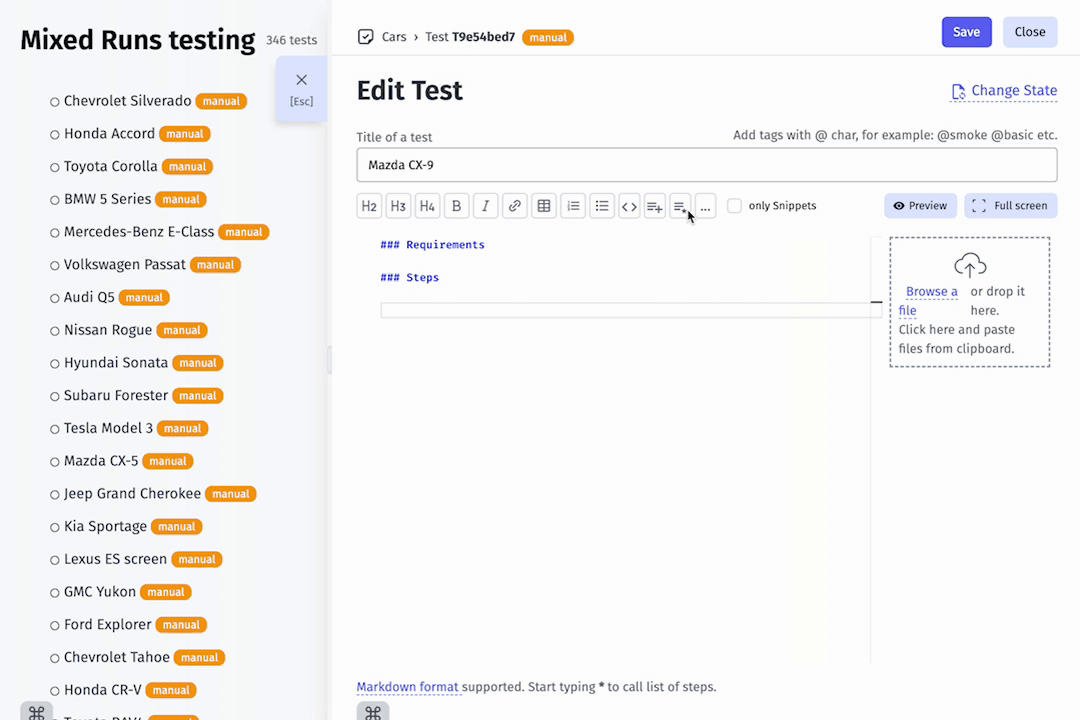The width and height of the screenshot is (1080, 720).
Task: Click the manual badge next to Tesla Model 3
Action: pos(183,429)
